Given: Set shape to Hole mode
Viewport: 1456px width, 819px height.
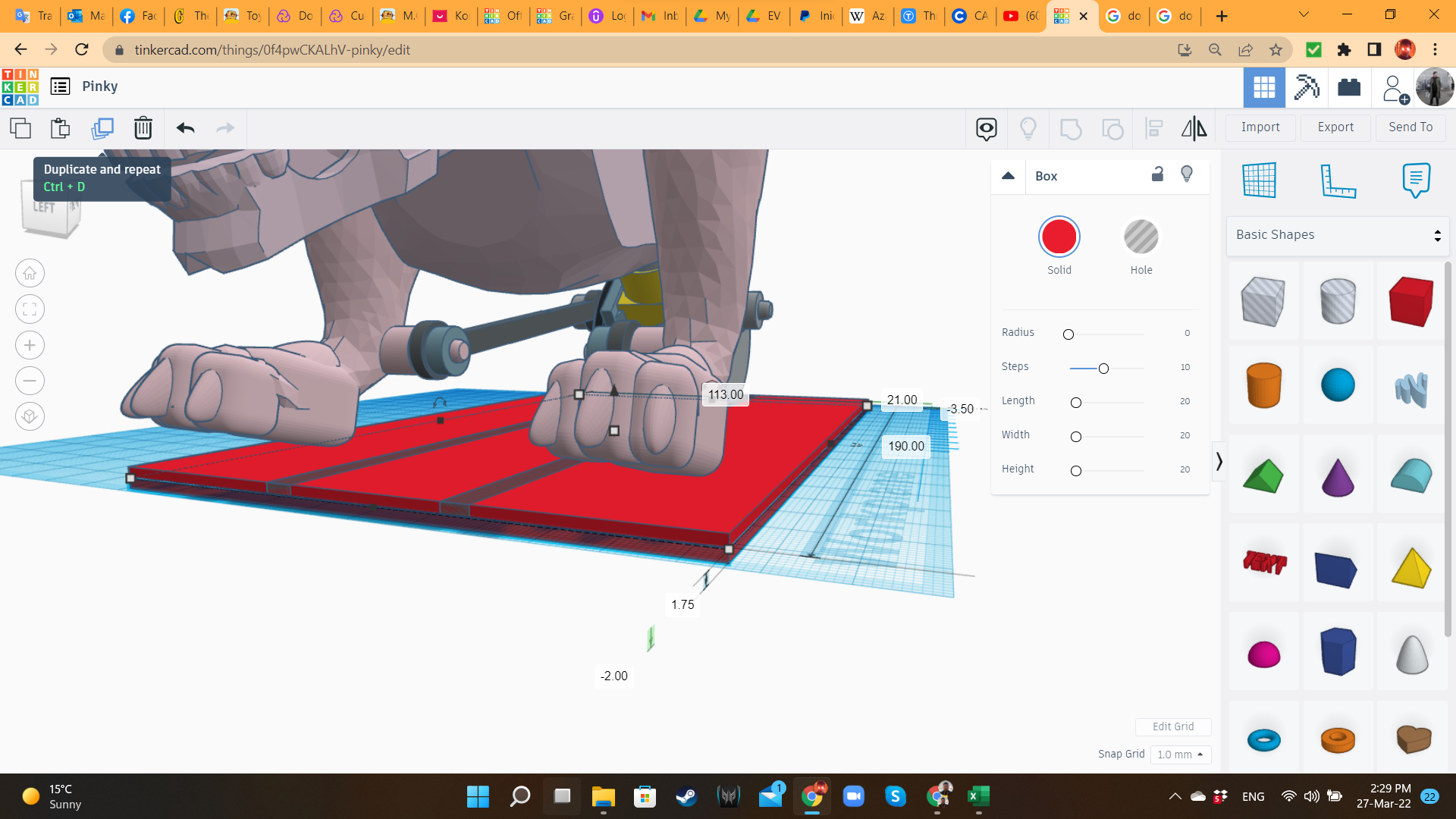Looking at the screenshot, I should [1141, 237].
